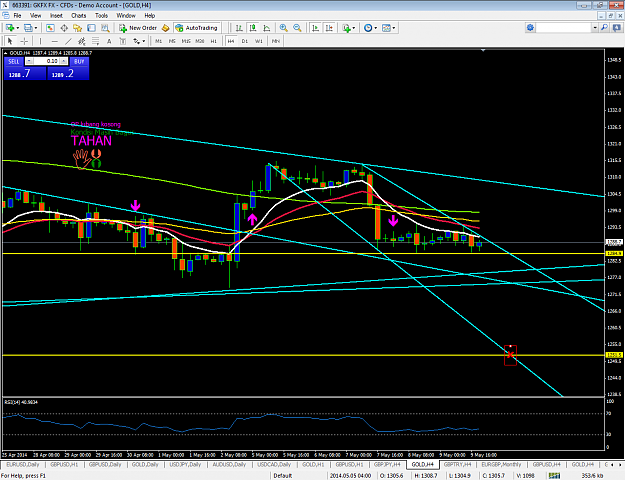Open the Tools menu

101,16
